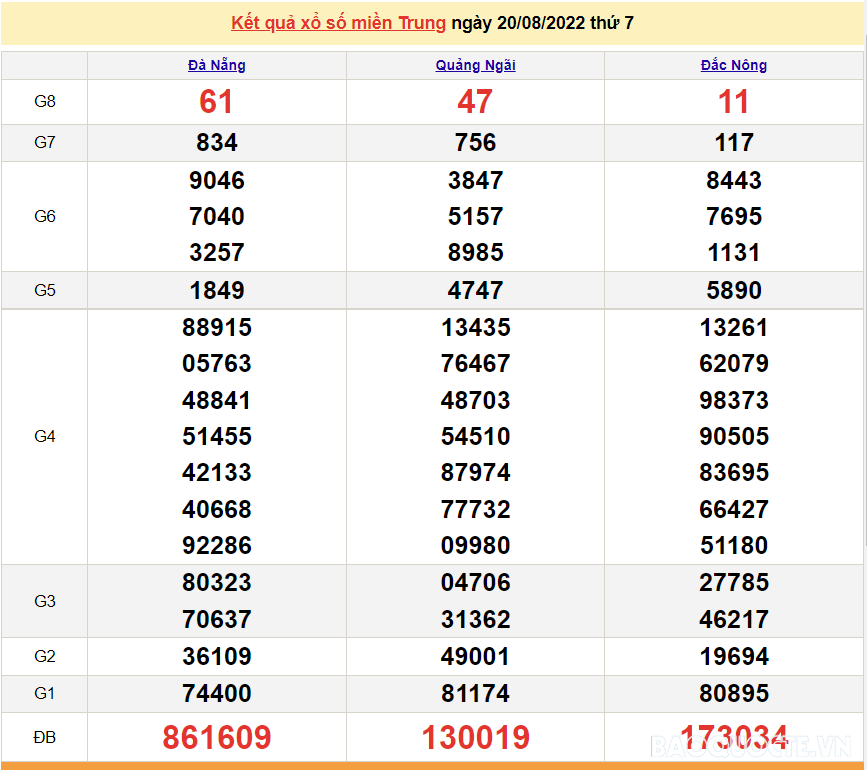
Task: Select the G2 number 49001
Action: [x=475, y=657]
